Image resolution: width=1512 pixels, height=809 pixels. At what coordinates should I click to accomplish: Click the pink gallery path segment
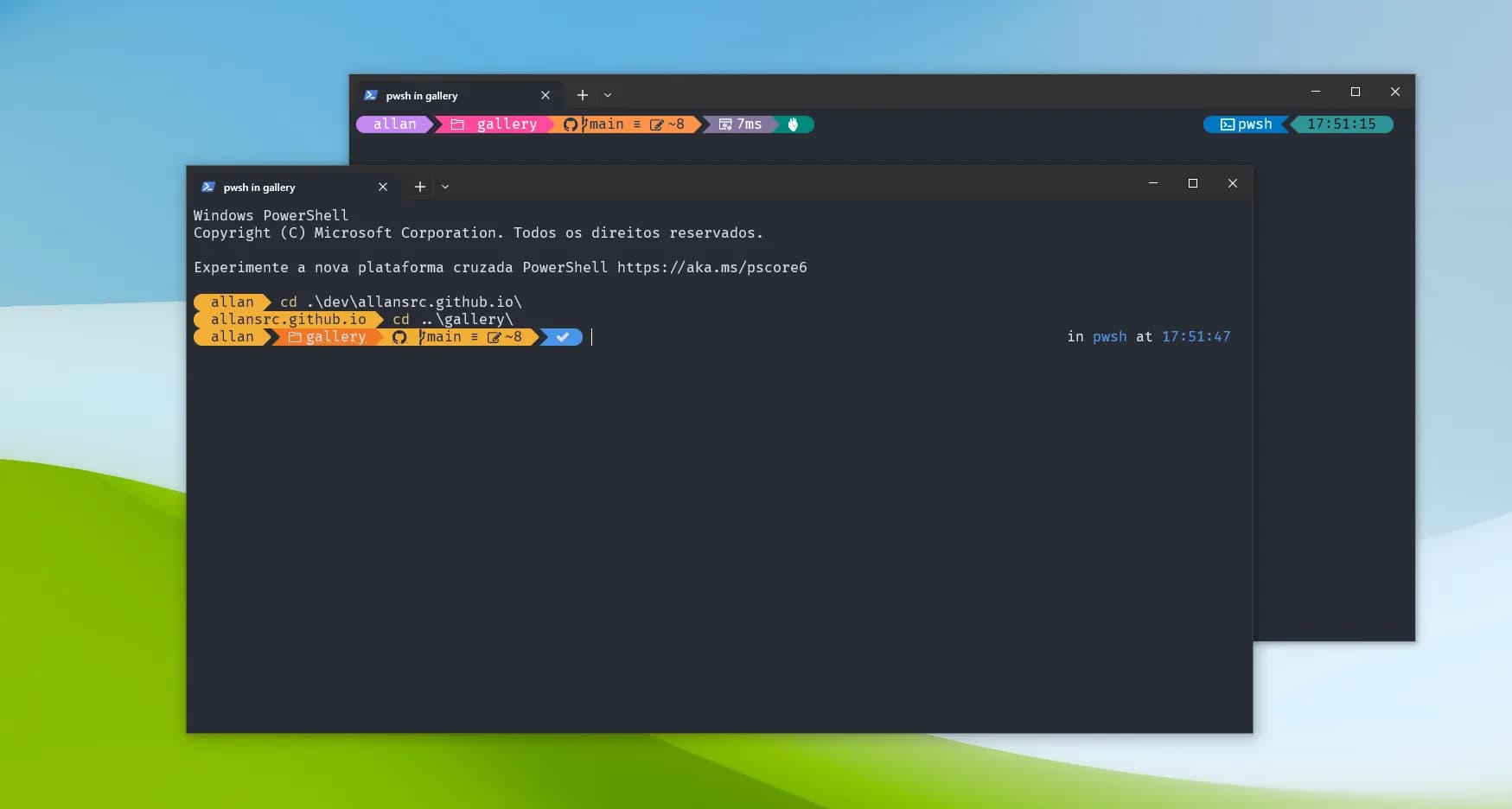506,124
